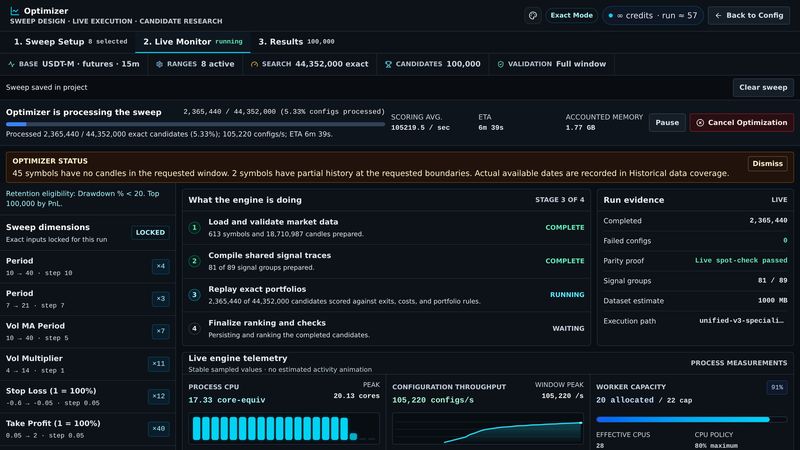Viewport: 800px width, 450px height.
Task: Pause the optimizer run
Action: pos(667,122)
